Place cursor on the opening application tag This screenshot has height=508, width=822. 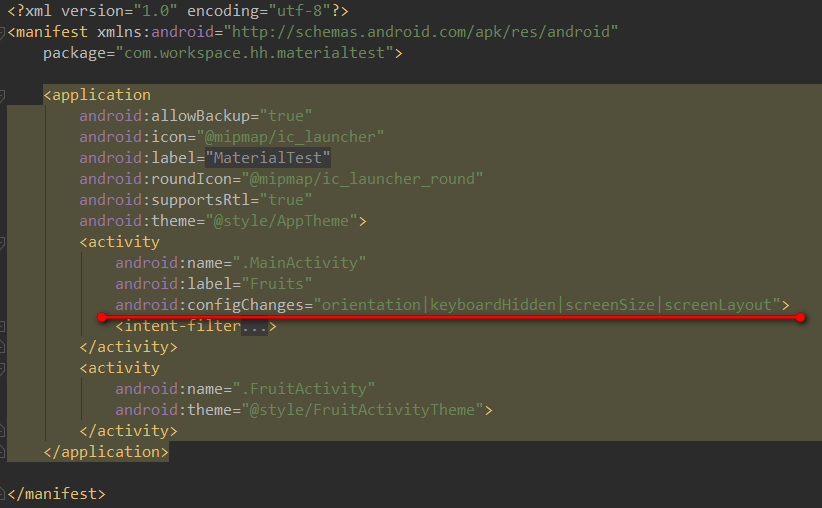point(98,95)
